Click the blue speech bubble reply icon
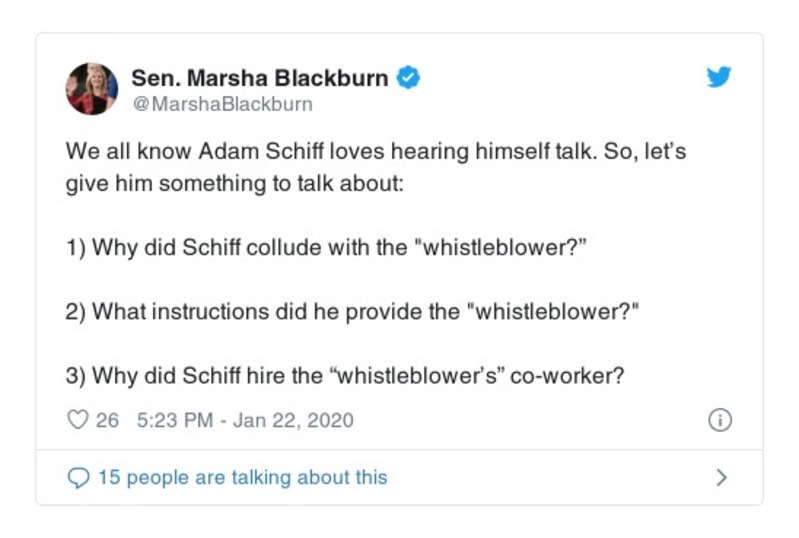 78,477
